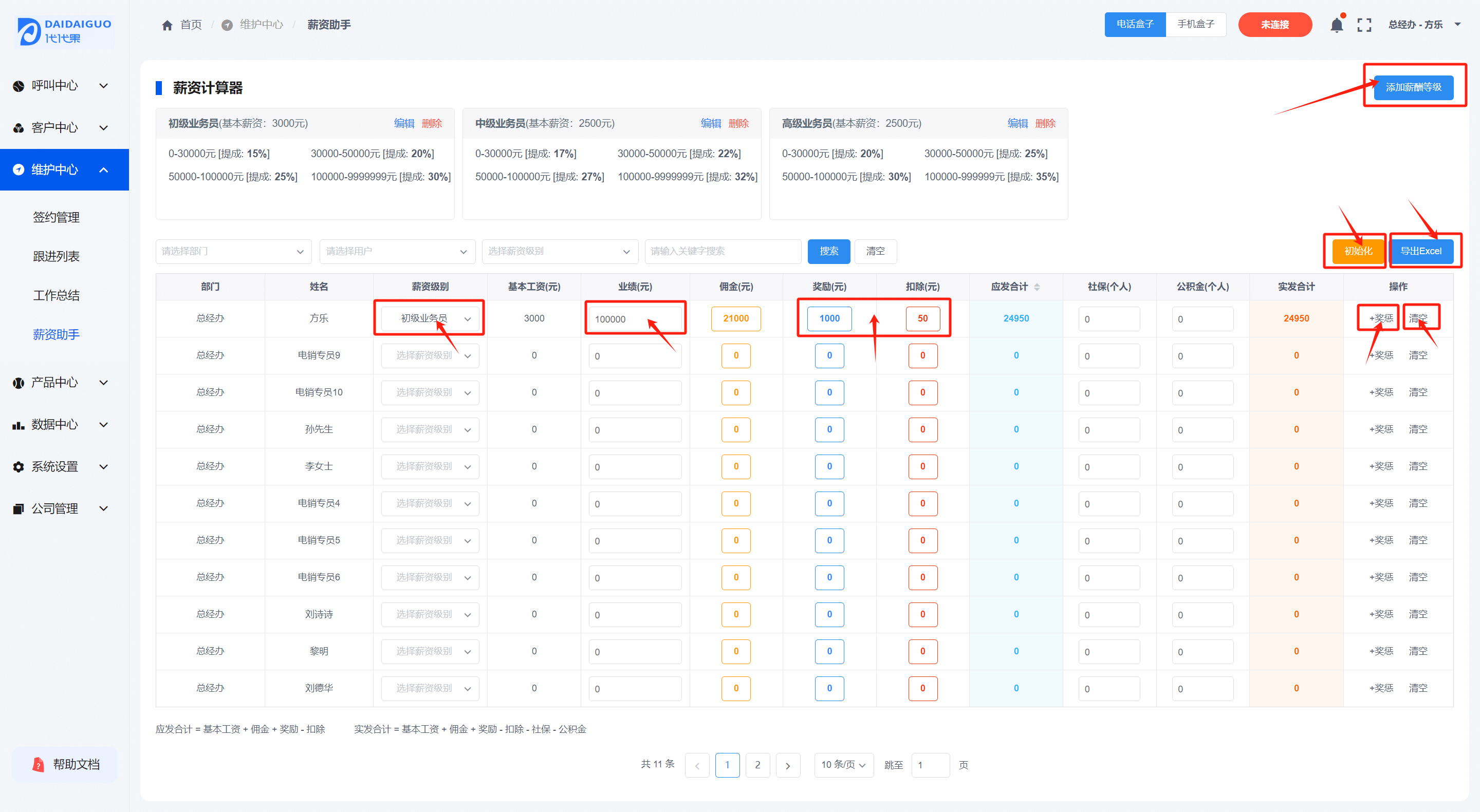Expand 系统设置 menu
This screenshot has height=812, width=1480.
[x=104, y=467]
